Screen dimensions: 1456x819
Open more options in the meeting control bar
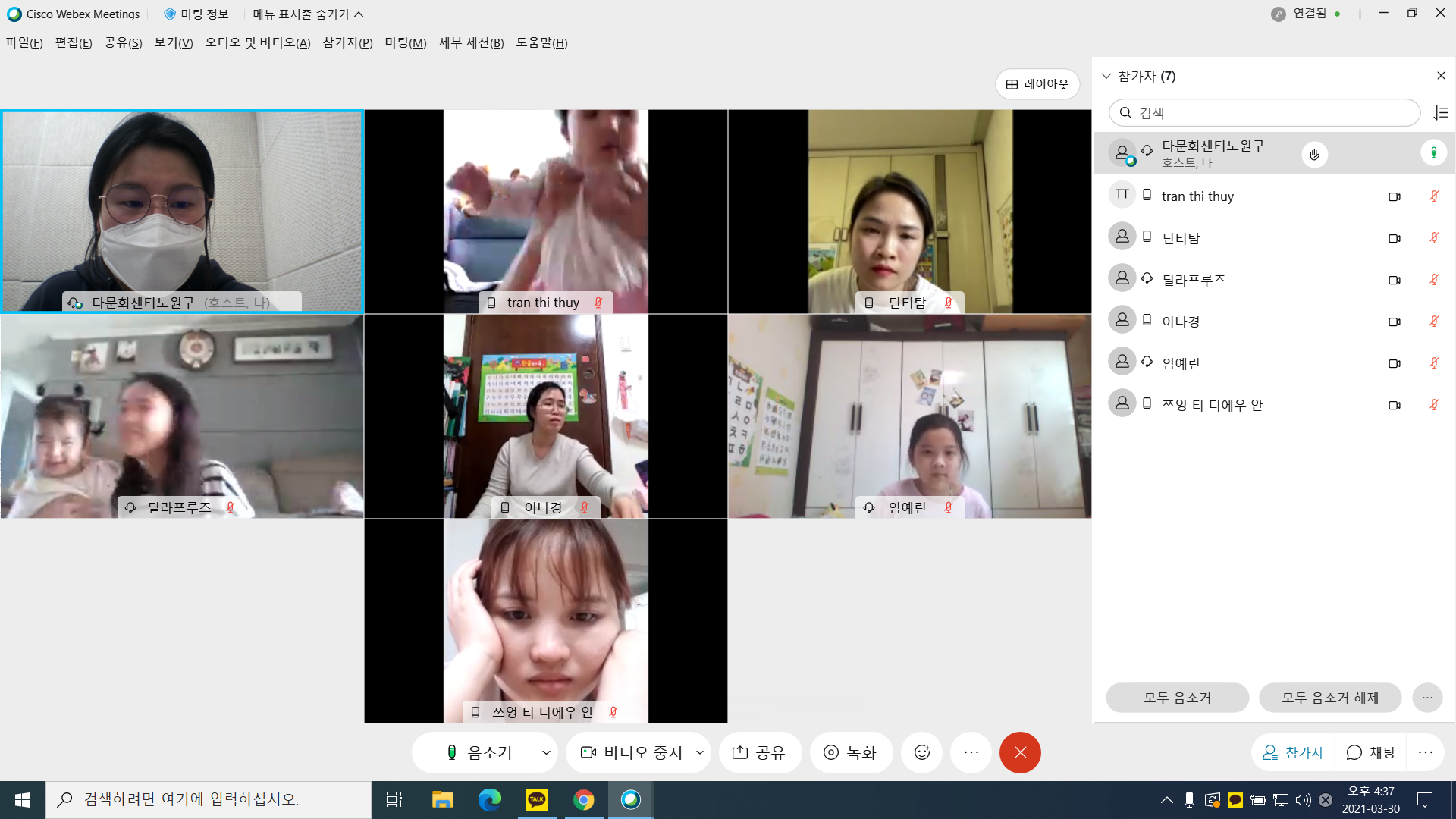click(971, 752)
